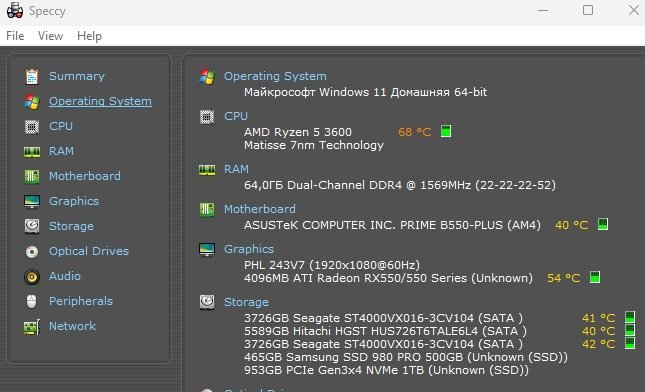This screenshot has width=645, height=392.
Task: Click the RAM stick icon in sidebar
Action: (32, 152)
